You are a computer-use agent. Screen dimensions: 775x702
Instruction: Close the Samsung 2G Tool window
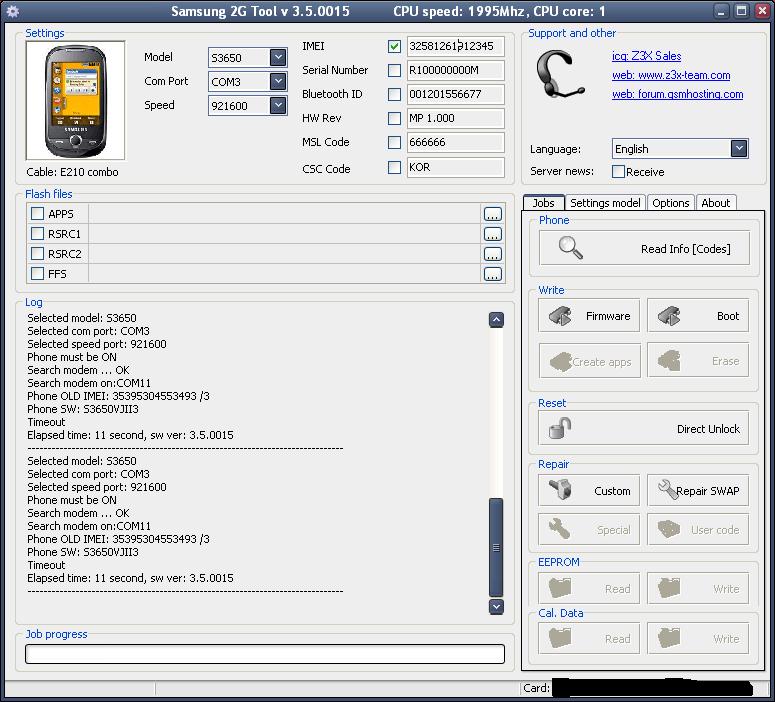pyautogui.click(x=762, y=11)
